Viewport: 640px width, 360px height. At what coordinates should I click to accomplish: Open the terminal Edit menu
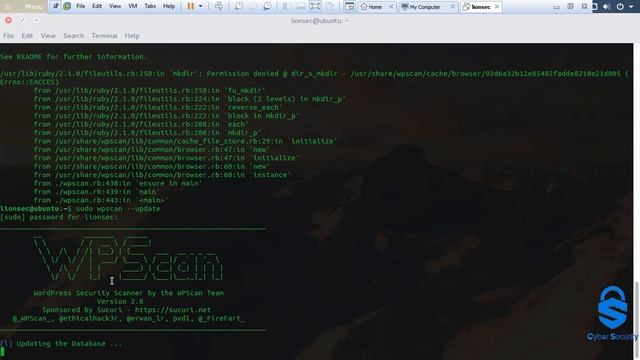[x=27, y=36]
